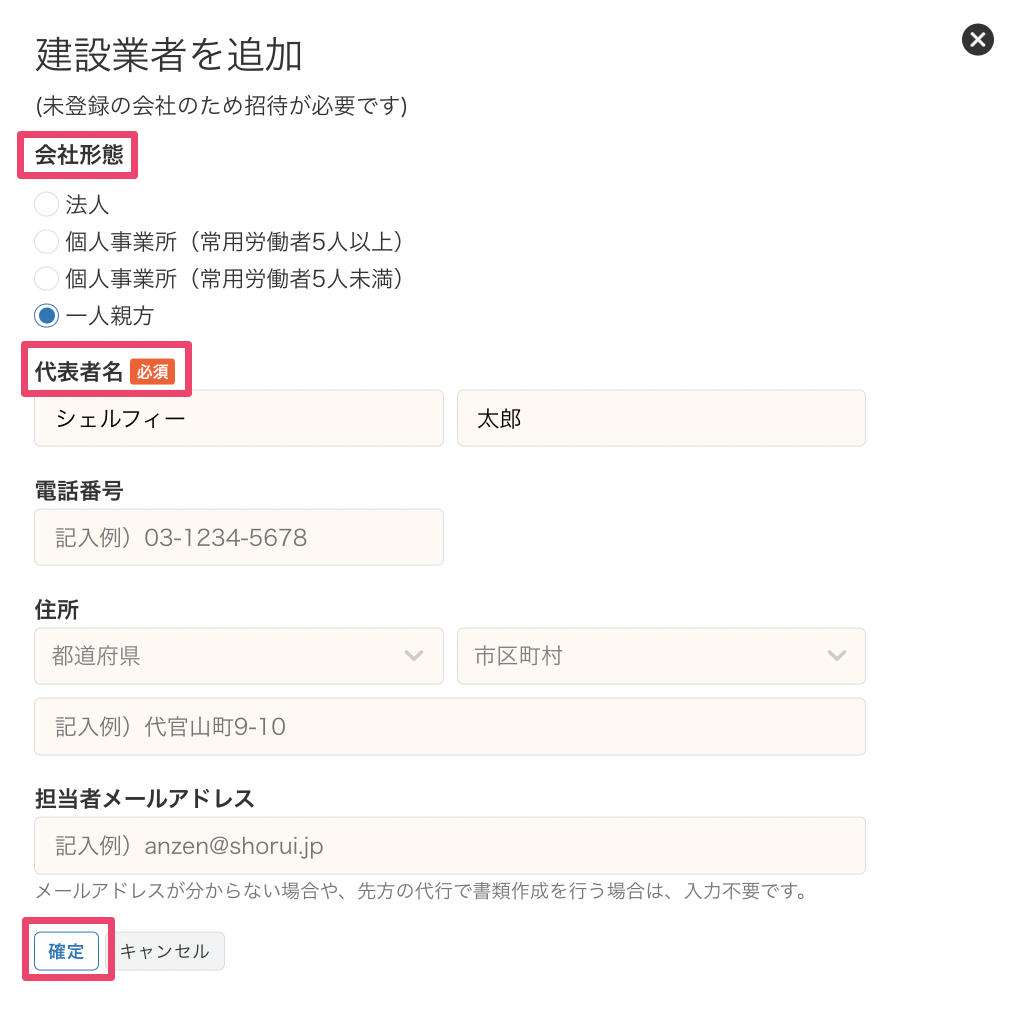Click the 市区町村 dropdown chevron arrow
This screenshot has width=1010, height=1024.
pyautogui.click(x=837, y=656)
